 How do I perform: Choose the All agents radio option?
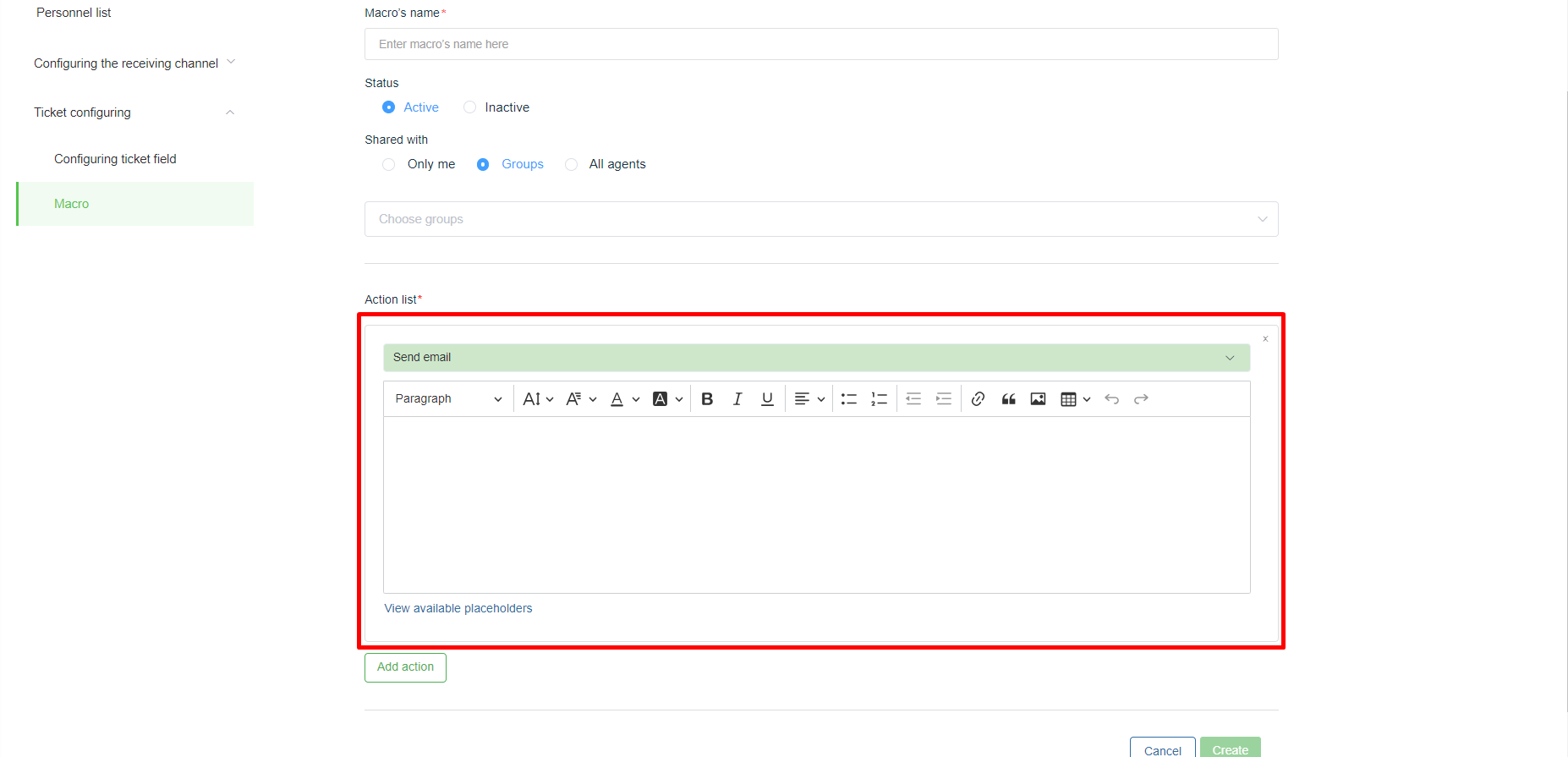point(572,164)
